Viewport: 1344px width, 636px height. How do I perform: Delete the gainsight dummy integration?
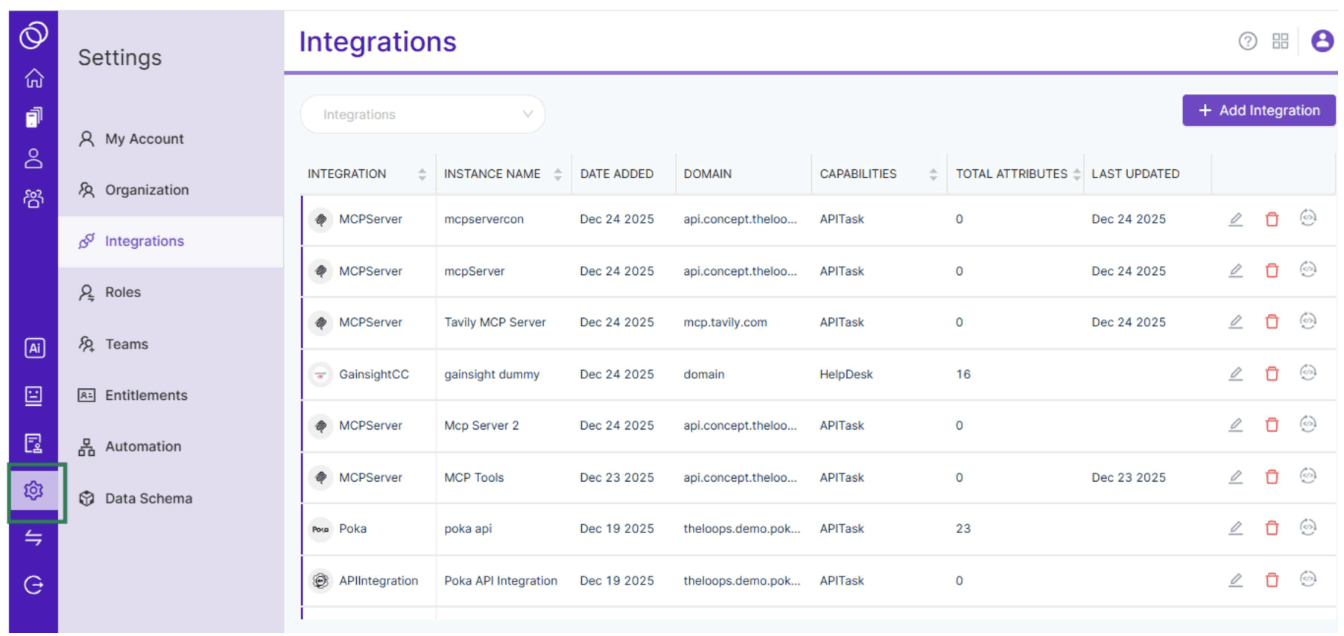click(1272, 374)
